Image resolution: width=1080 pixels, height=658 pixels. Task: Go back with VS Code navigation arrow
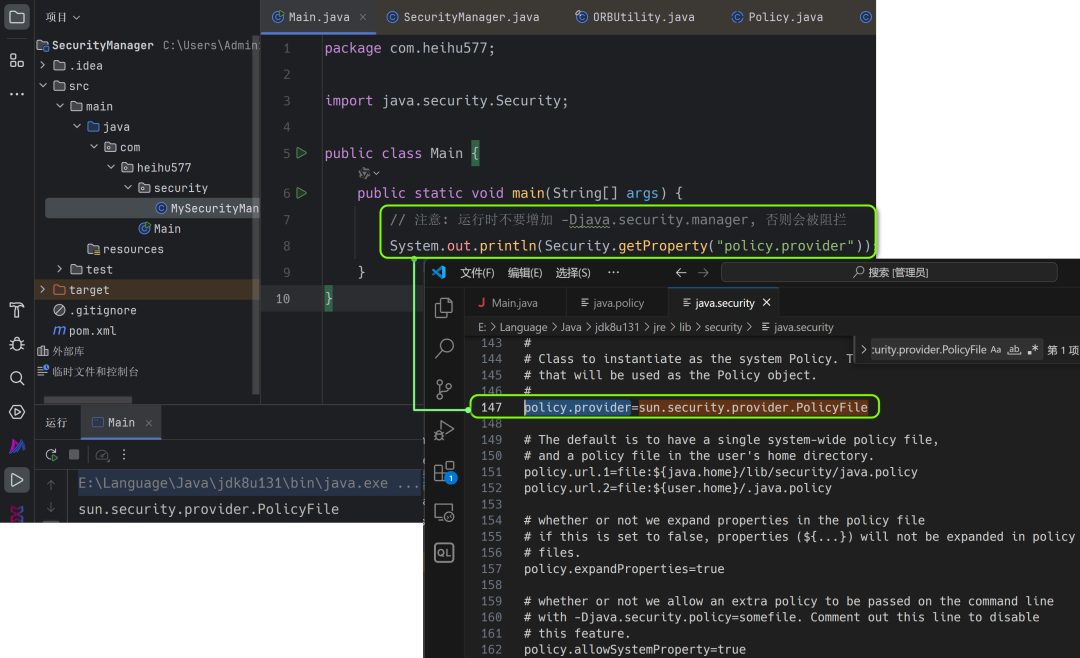click(x=681, y=272)
